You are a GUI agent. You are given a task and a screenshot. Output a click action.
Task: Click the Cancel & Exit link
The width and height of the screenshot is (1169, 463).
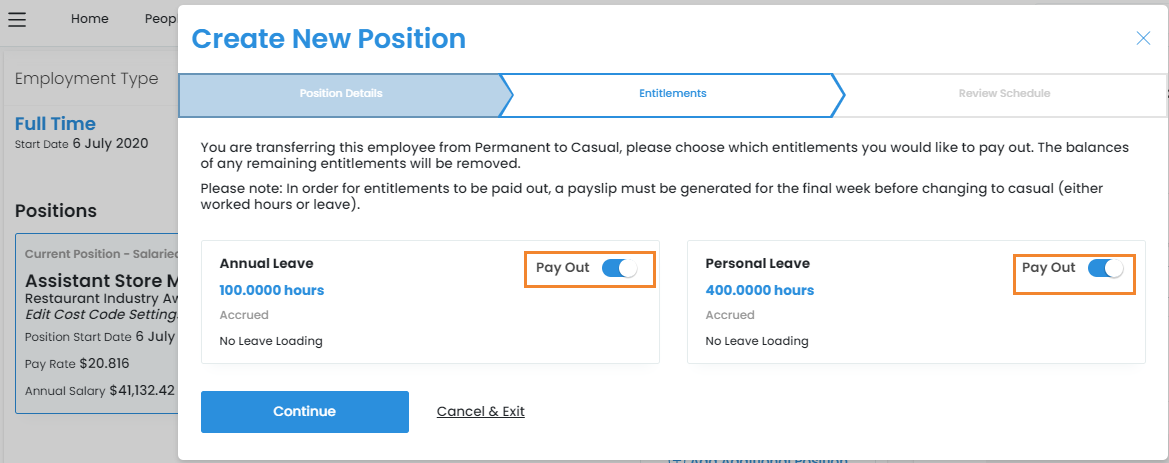(x=480, y=412)
